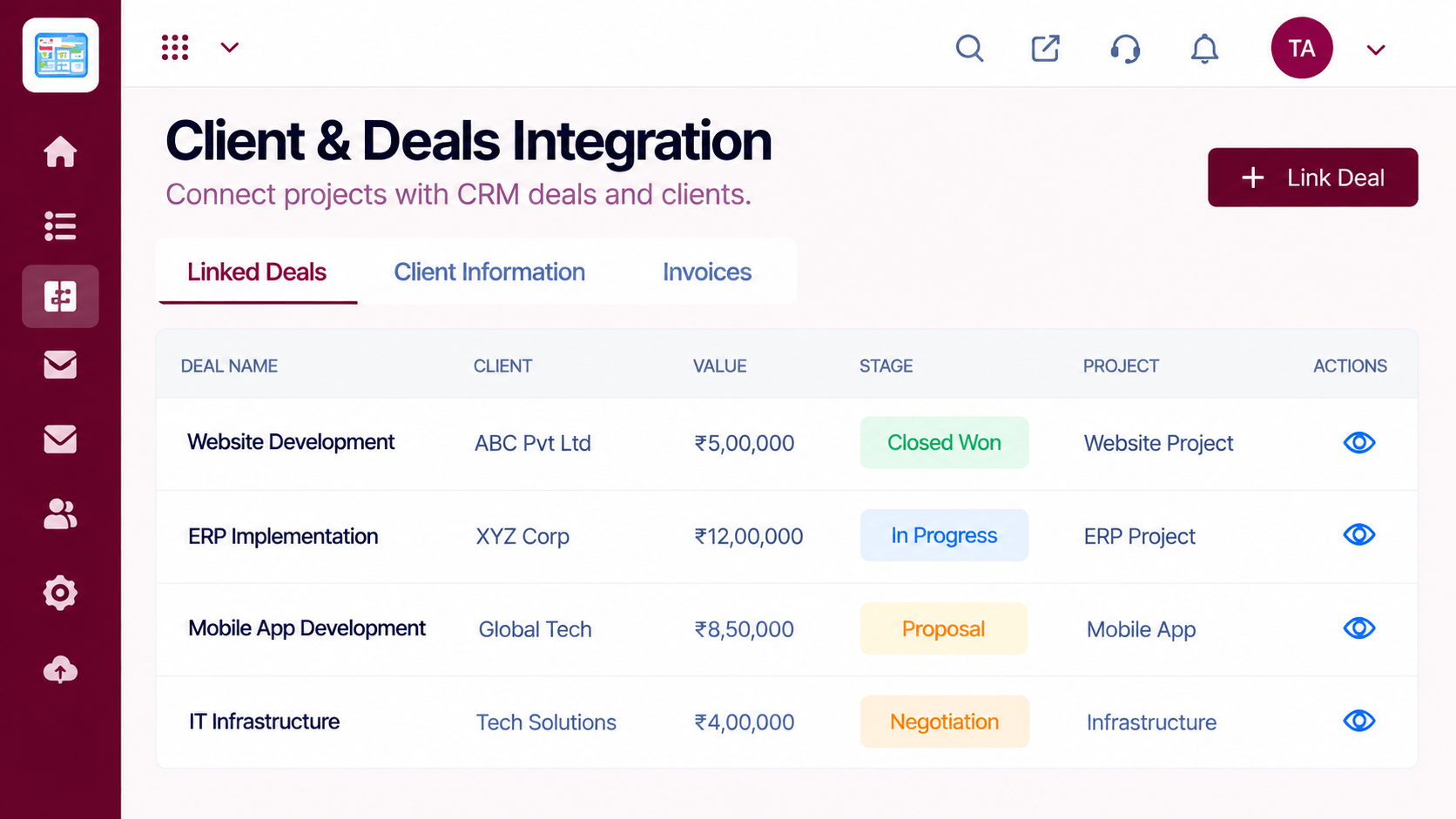The width and height of the screenshot is (1456, 819).
Task: Open the upper mail envelope icon in sidebar
Action: click(60, 365)
